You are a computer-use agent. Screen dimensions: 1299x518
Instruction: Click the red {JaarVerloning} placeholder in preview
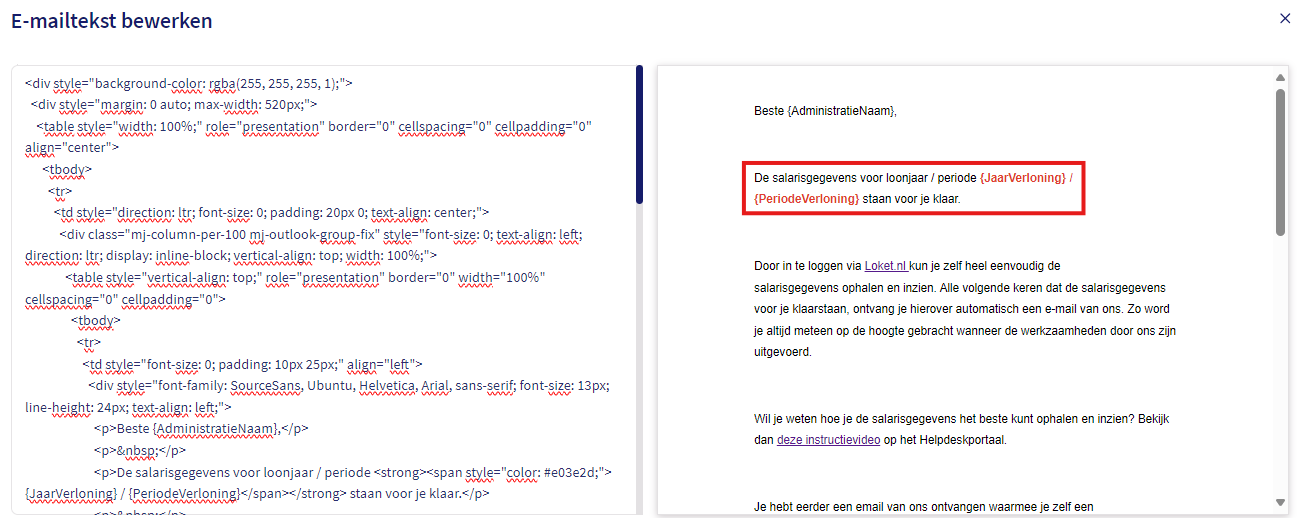1021,178
